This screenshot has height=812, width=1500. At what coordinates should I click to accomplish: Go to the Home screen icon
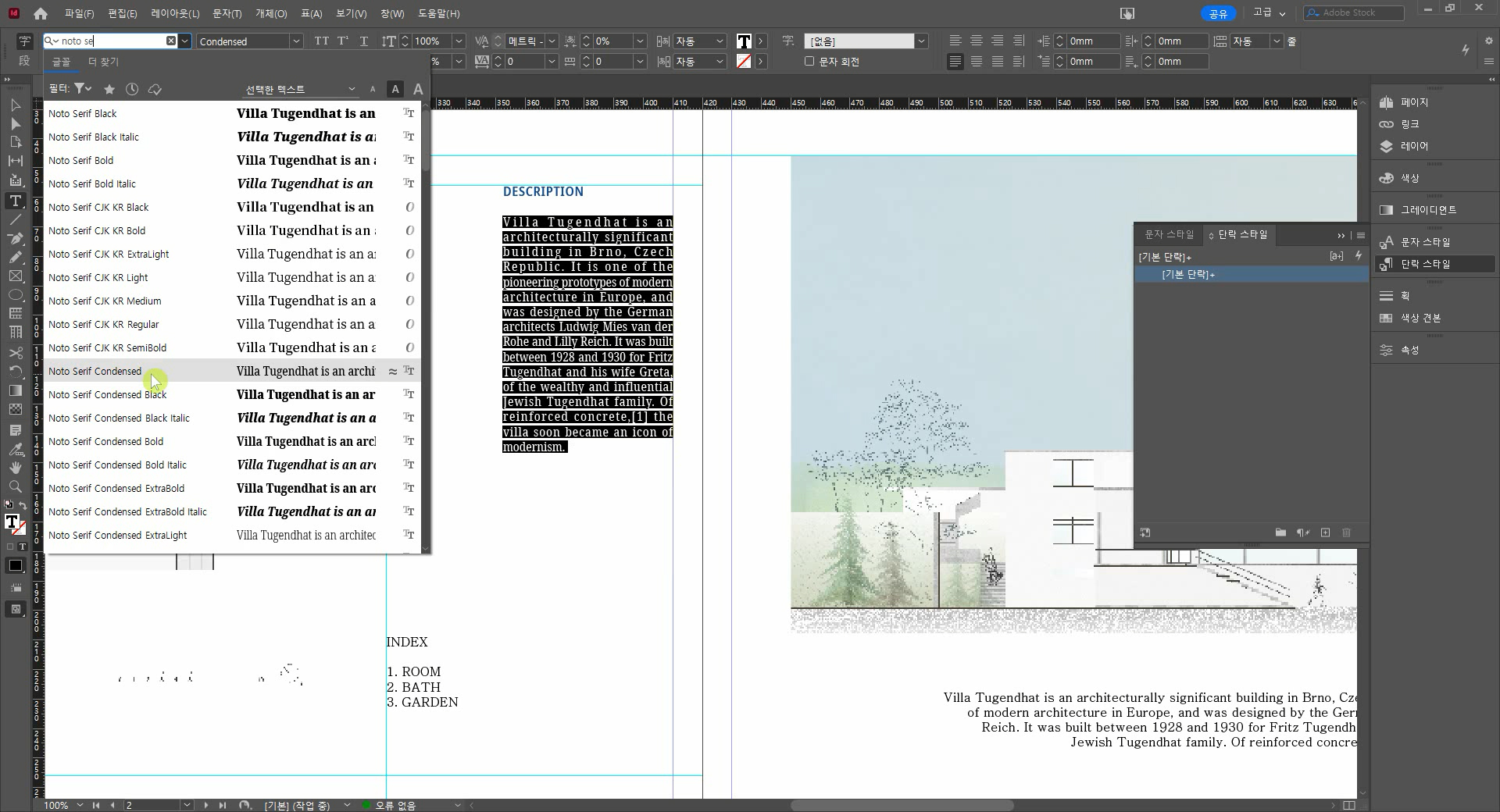point(41,13)
